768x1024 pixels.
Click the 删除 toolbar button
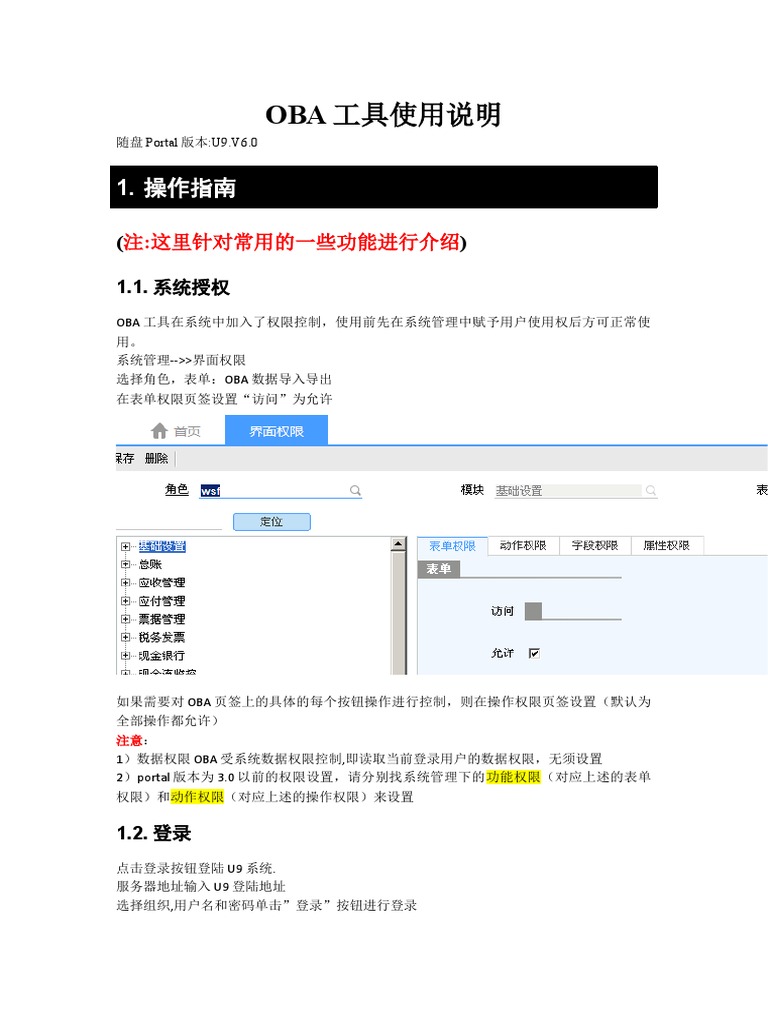(156, 458)
